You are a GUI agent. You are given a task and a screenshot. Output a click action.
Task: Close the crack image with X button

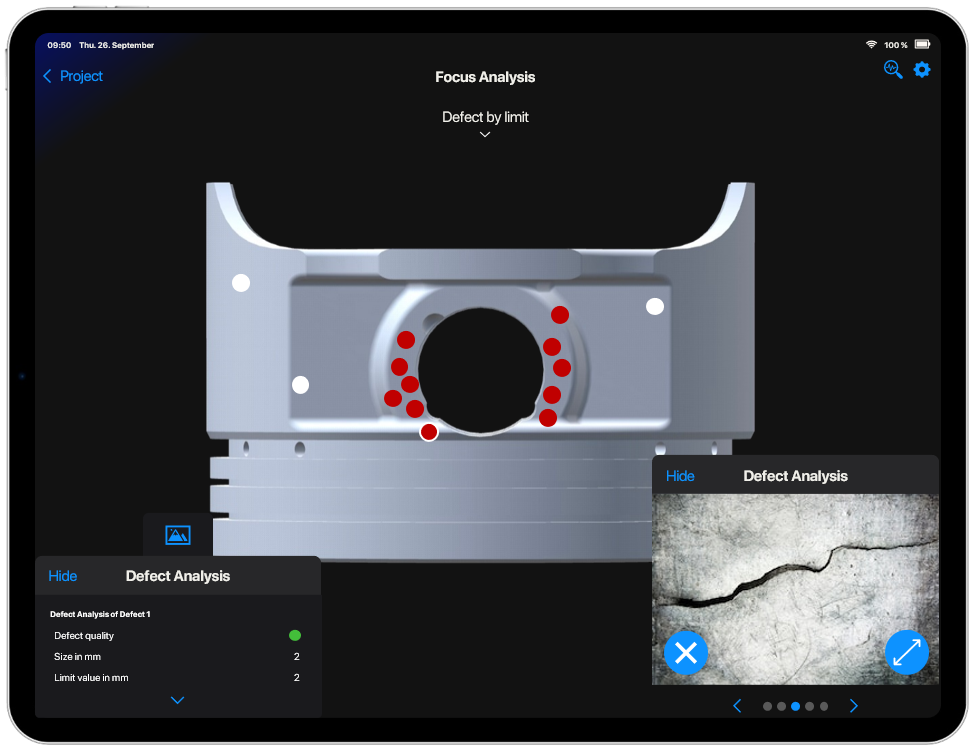pos(686,652)
